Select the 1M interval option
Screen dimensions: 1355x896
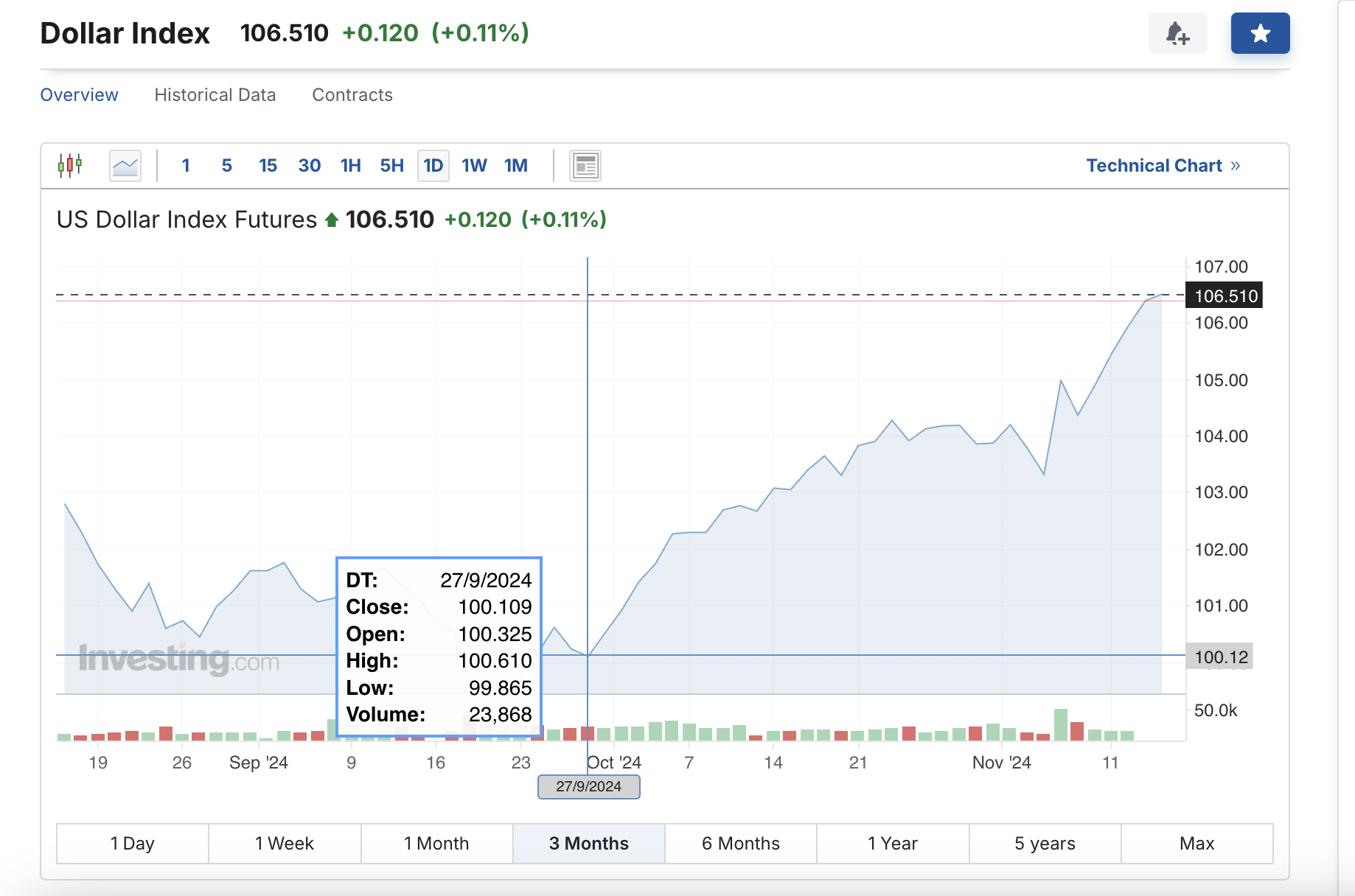pos(516,166)
